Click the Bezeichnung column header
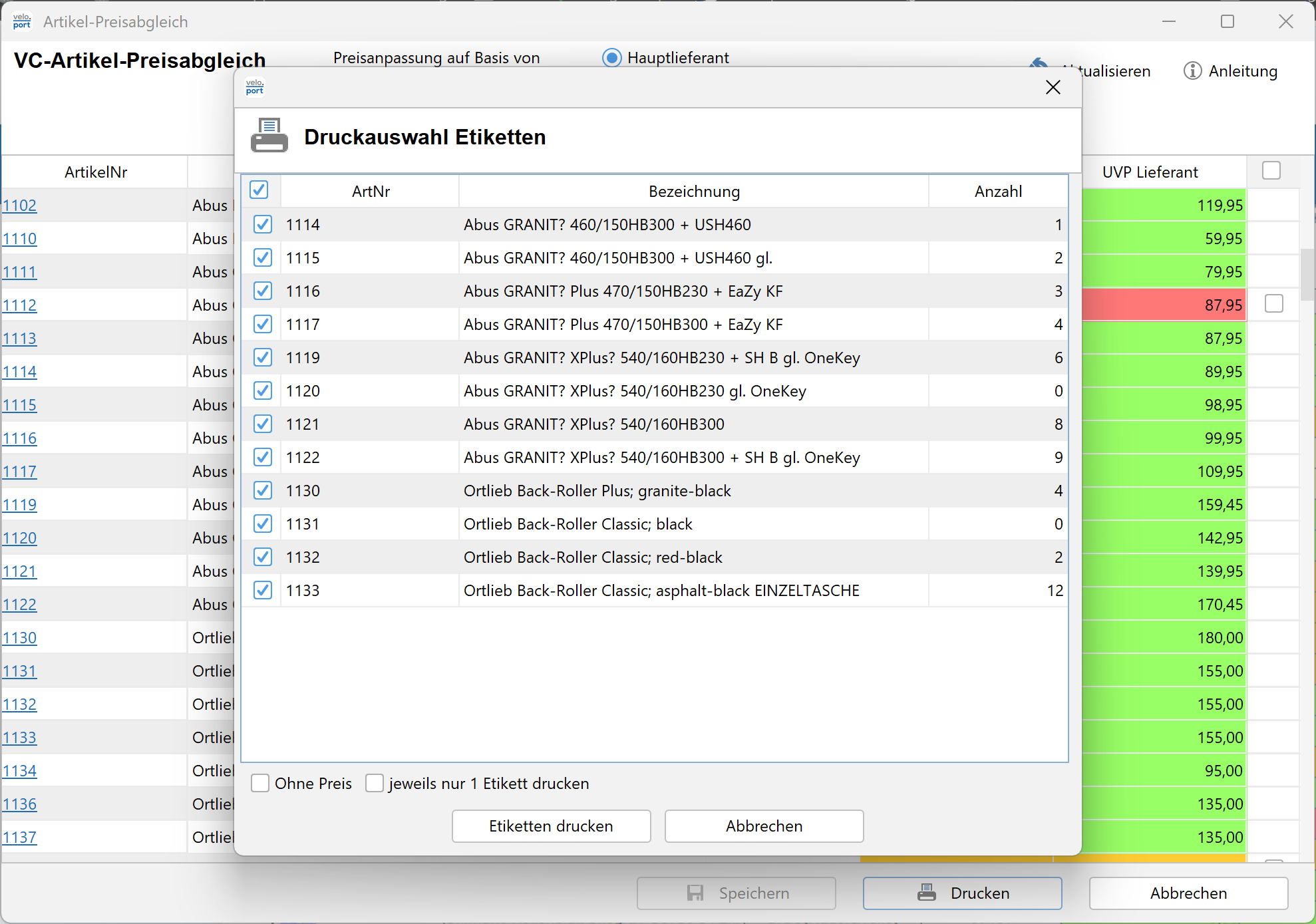Image resolution: width=1316 pixels, height=924 pixels. tap(693, 192)
